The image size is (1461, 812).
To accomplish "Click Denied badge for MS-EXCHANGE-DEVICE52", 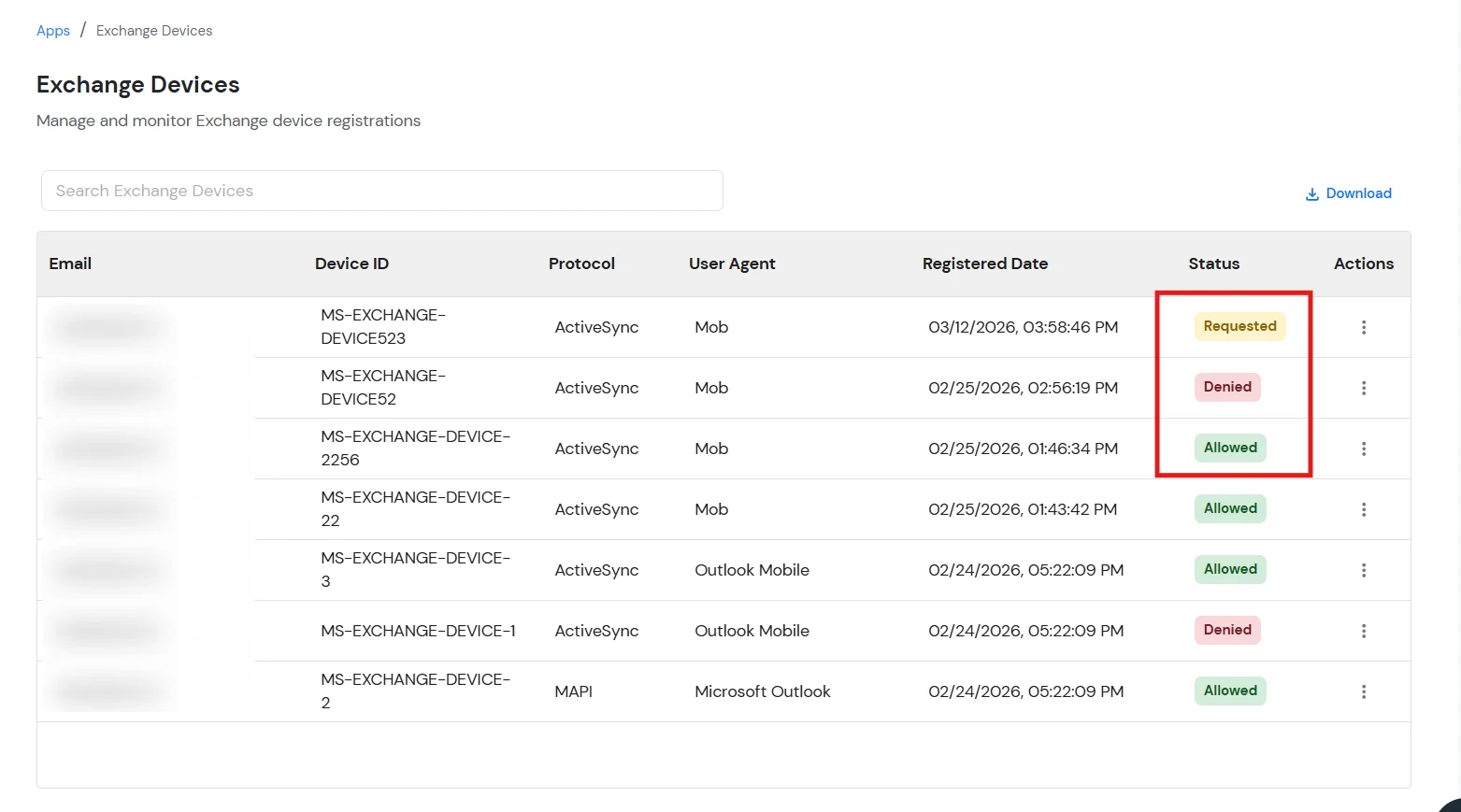I will point(1226,387).
